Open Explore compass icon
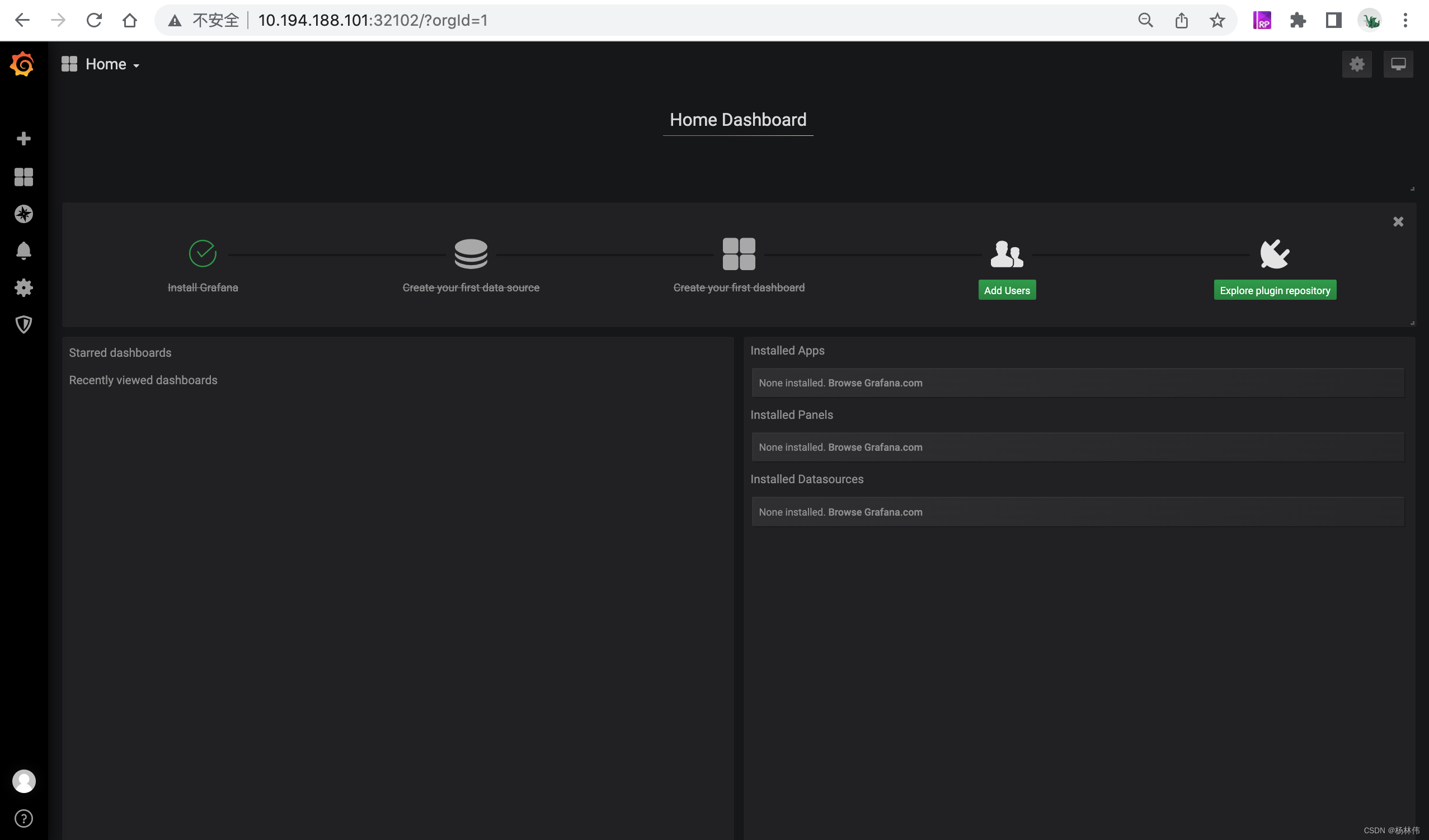Viewport: 1429px width, 840px height. coord(23,214)
